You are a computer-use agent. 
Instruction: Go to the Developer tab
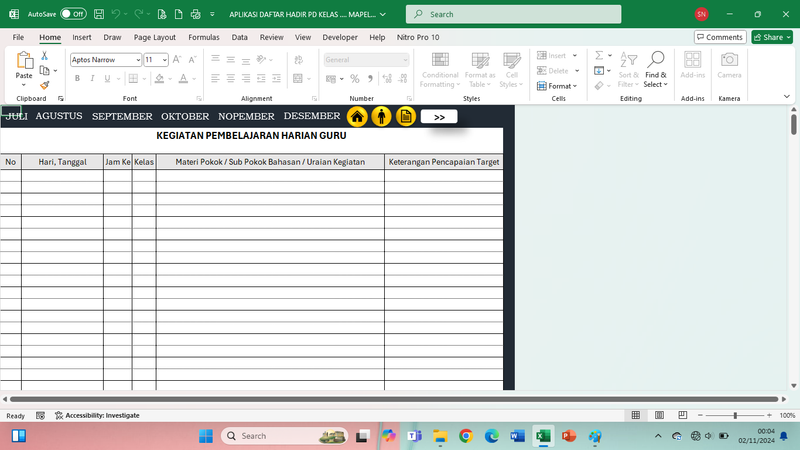tap(340, 37)
